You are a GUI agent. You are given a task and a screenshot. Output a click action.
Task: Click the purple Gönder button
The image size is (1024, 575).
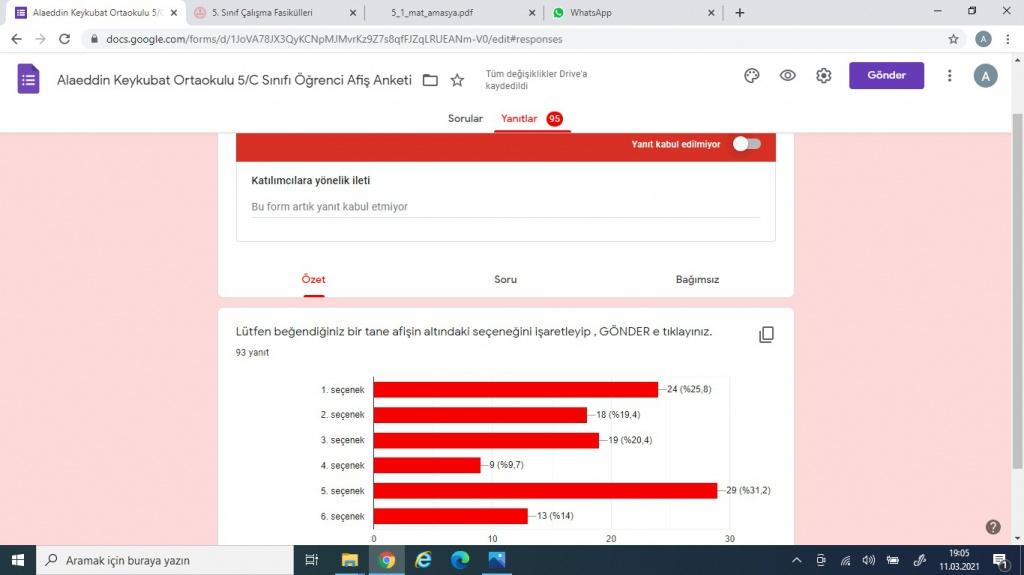pos(886,76)
